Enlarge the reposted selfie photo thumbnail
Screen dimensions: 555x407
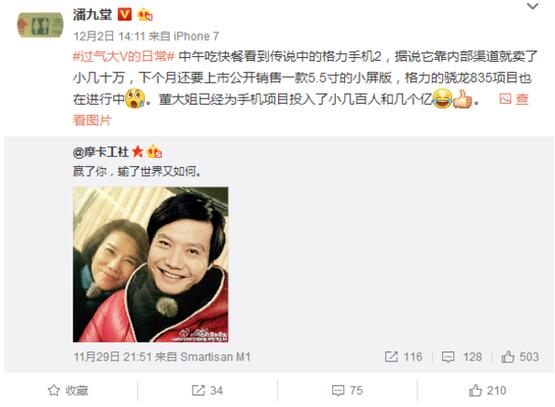click(x=150, y=264)
